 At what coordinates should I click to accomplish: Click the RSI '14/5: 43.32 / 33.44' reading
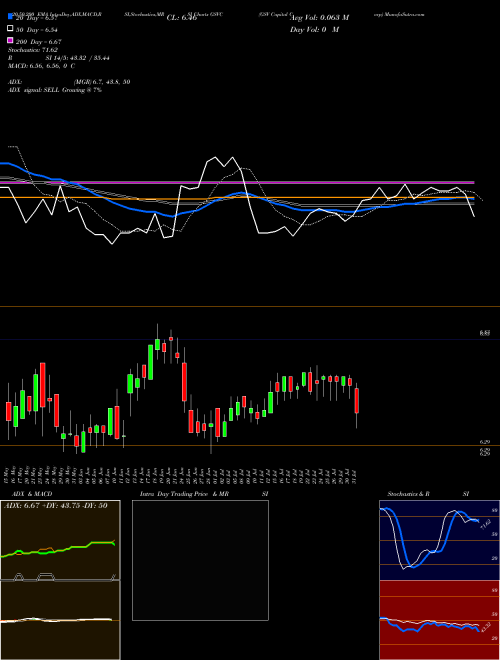(78, 58)
